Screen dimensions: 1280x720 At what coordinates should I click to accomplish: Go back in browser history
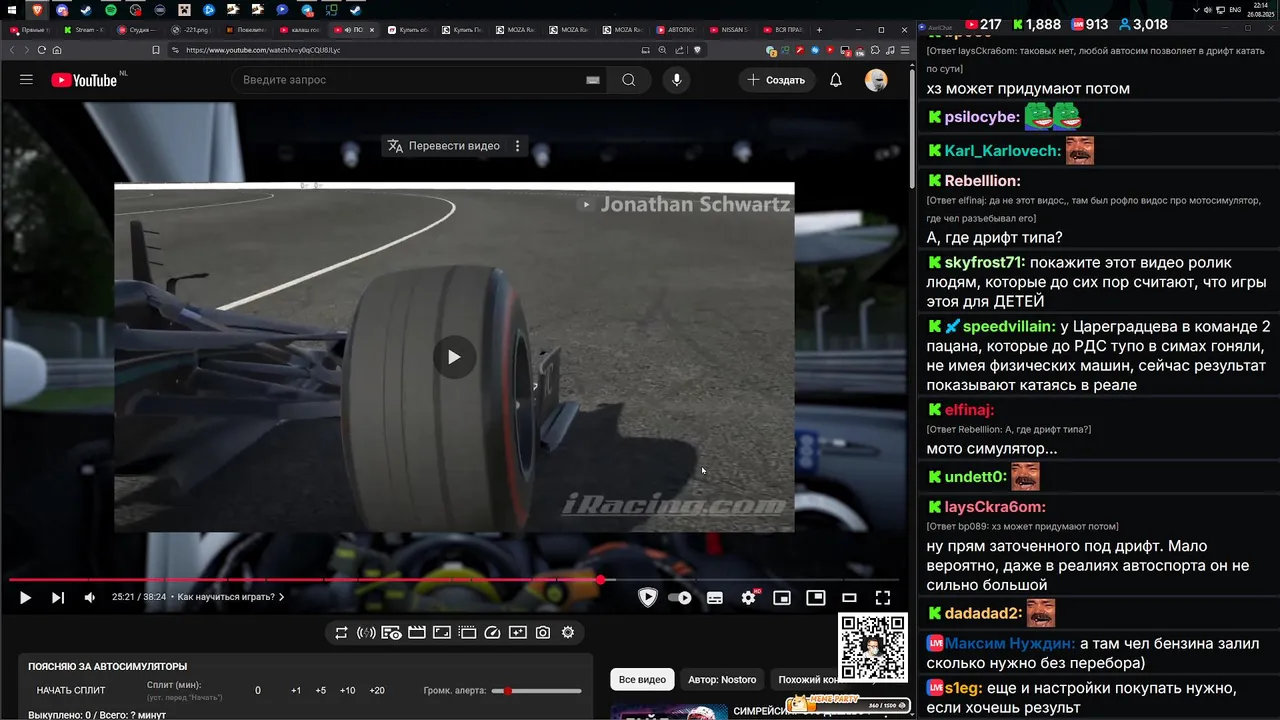14,50
